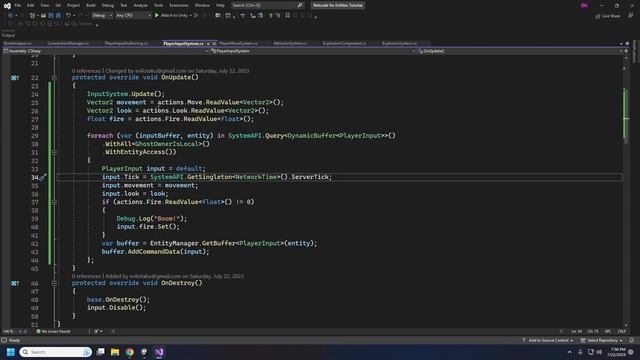Close the PlayerInputSystem.cs tab
The height and width of the screenshot is (360, 640).
pos(214,43)
